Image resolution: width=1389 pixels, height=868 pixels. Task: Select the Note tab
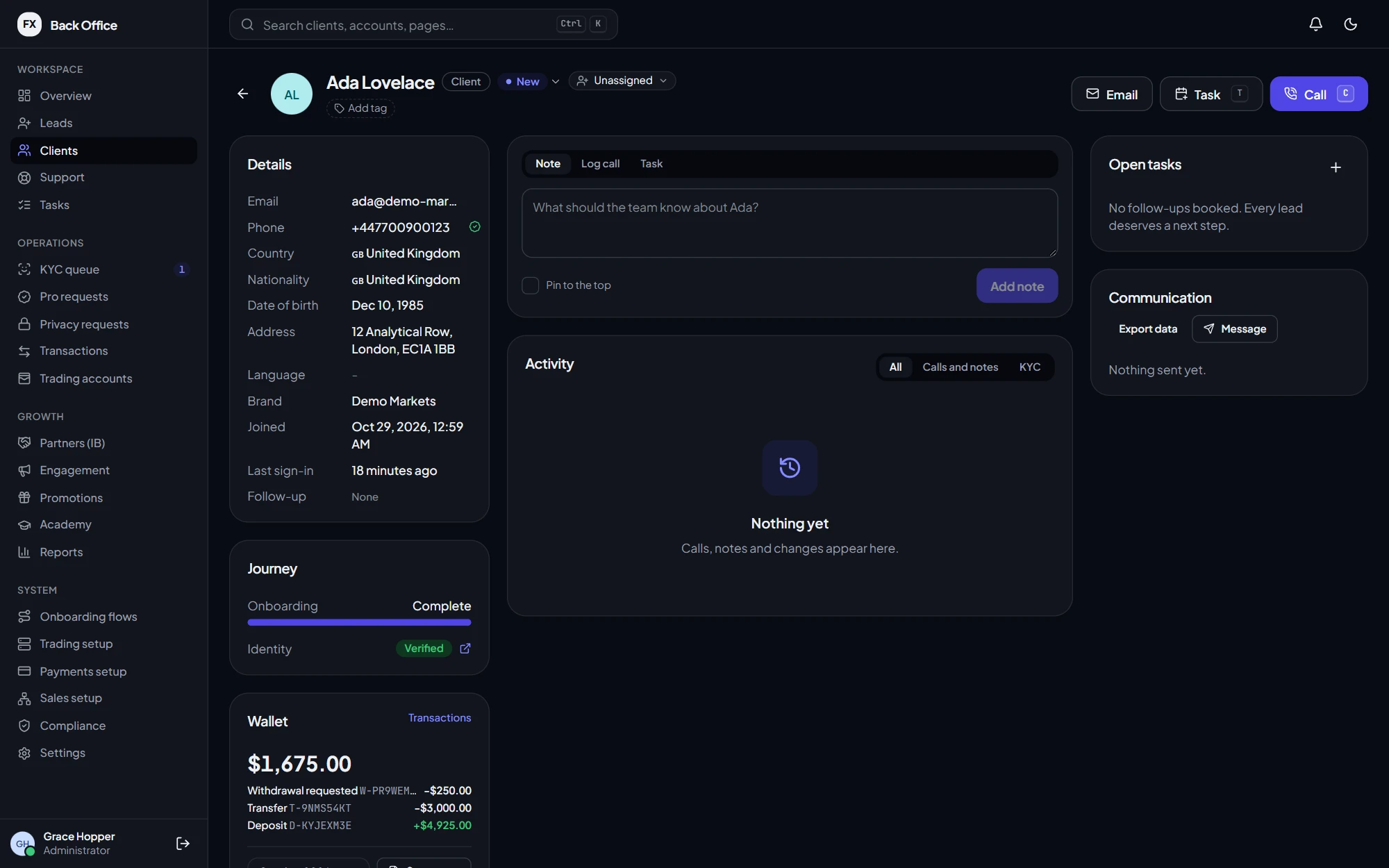pyautogui.click(x=547, y=164)
